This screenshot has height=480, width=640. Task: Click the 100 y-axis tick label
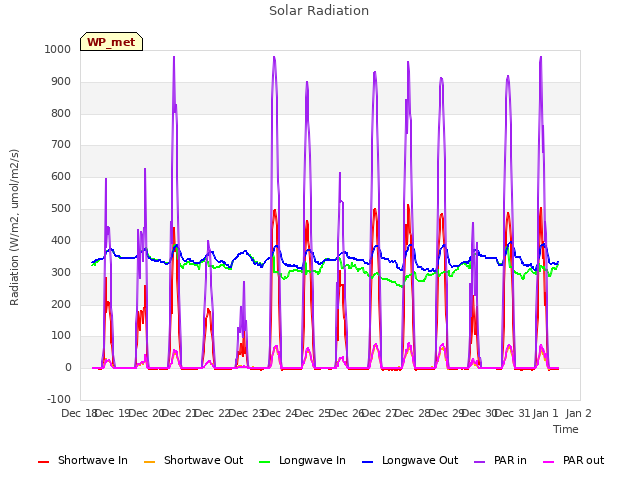click(x=61, y=336)
